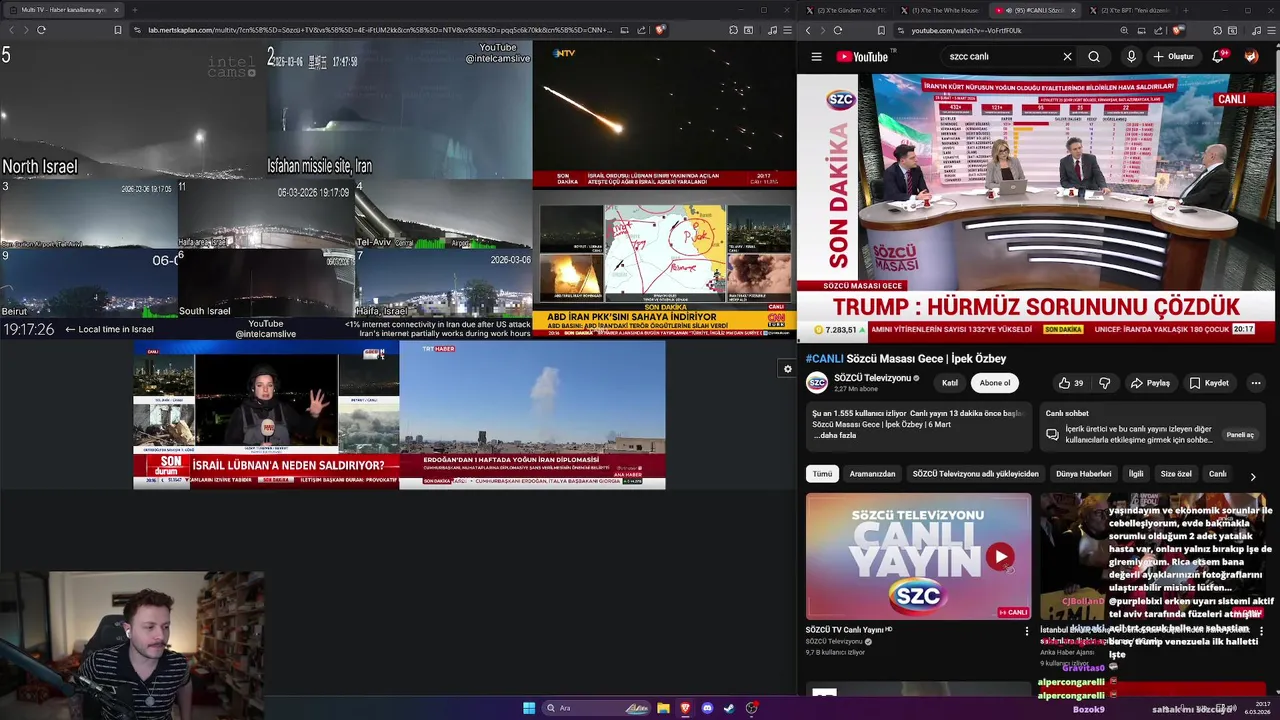Open Brave Shields in Multi TV window

[x=660, y=30]
